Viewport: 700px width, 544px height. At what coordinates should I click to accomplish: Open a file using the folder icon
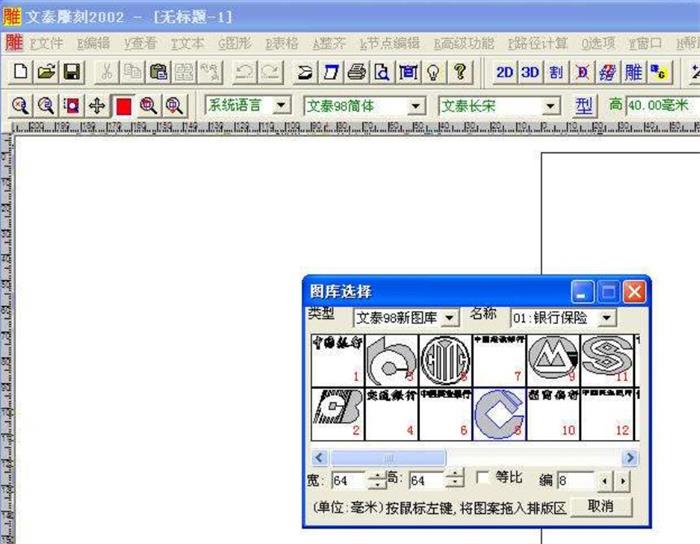pyautogui.click(x=46, y=72)
